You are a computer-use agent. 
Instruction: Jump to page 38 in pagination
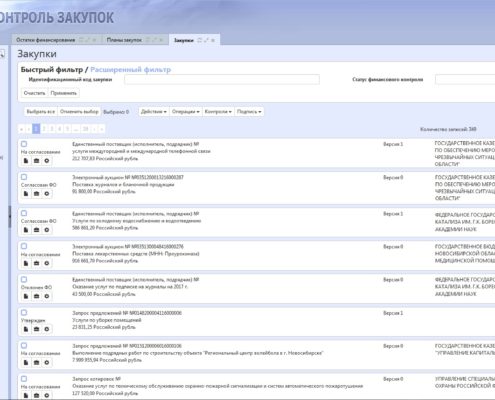pos(86,129)
